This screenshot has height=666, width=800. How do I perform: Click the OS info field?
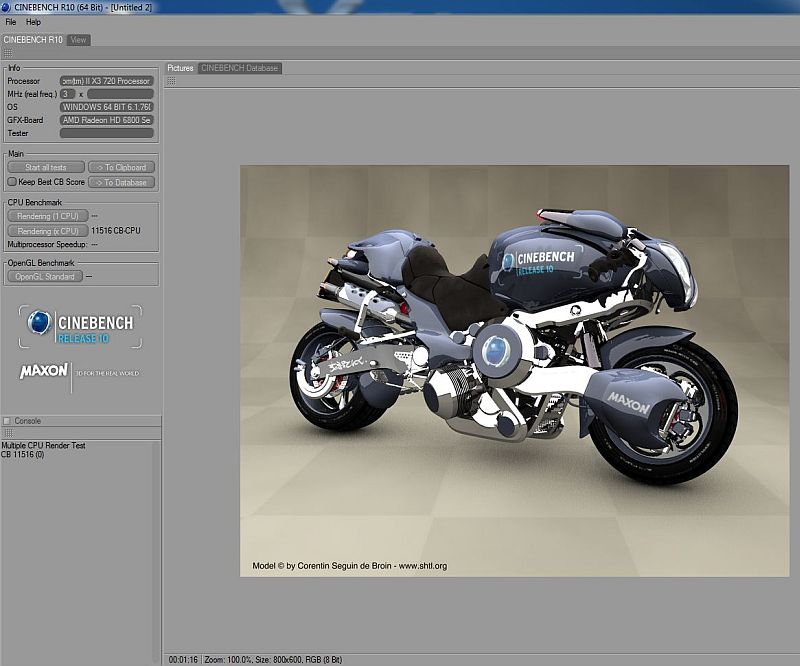click(x=107, y=107)
